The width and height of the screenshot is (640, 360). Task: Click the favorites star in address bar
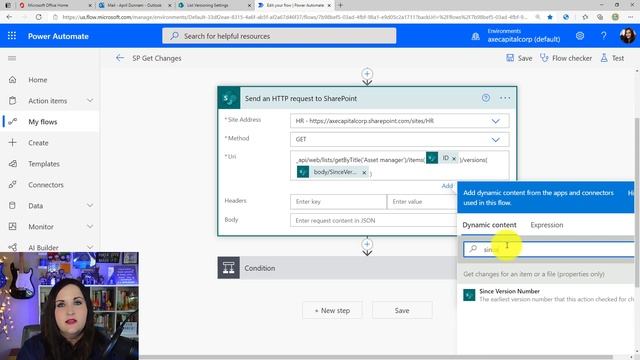click(x=550, y=17)
